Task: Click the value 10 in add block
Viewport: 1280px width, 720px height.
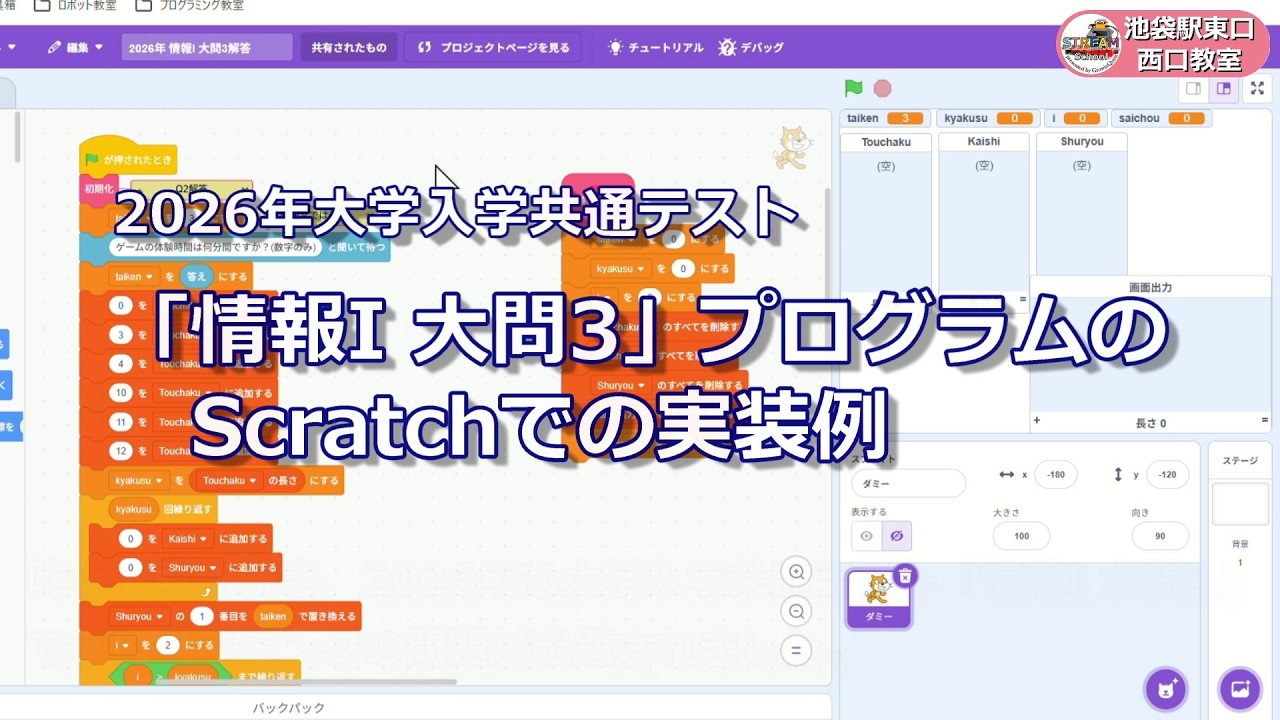Action: click(121, 393)
